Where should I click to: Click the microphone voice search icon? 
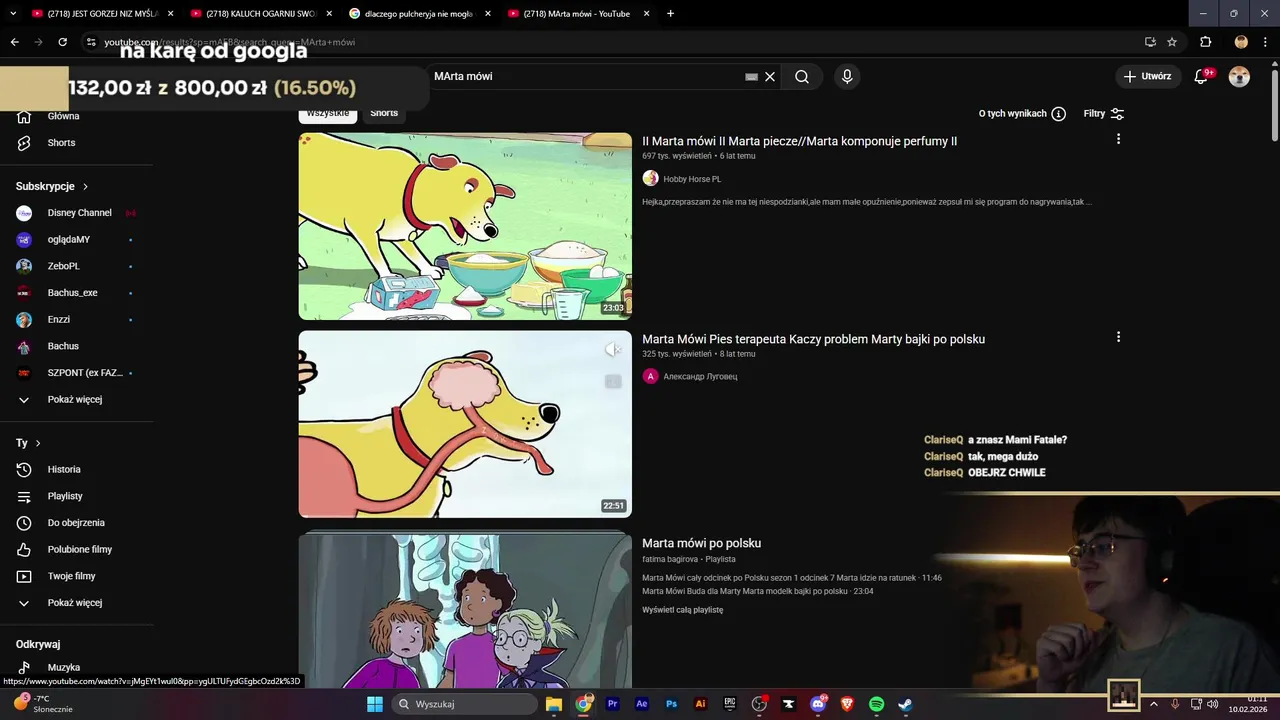(x=847, y=76)
